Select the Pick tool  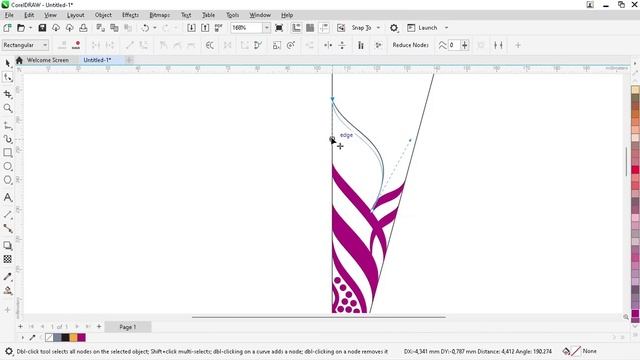click(x=8, y=63)
